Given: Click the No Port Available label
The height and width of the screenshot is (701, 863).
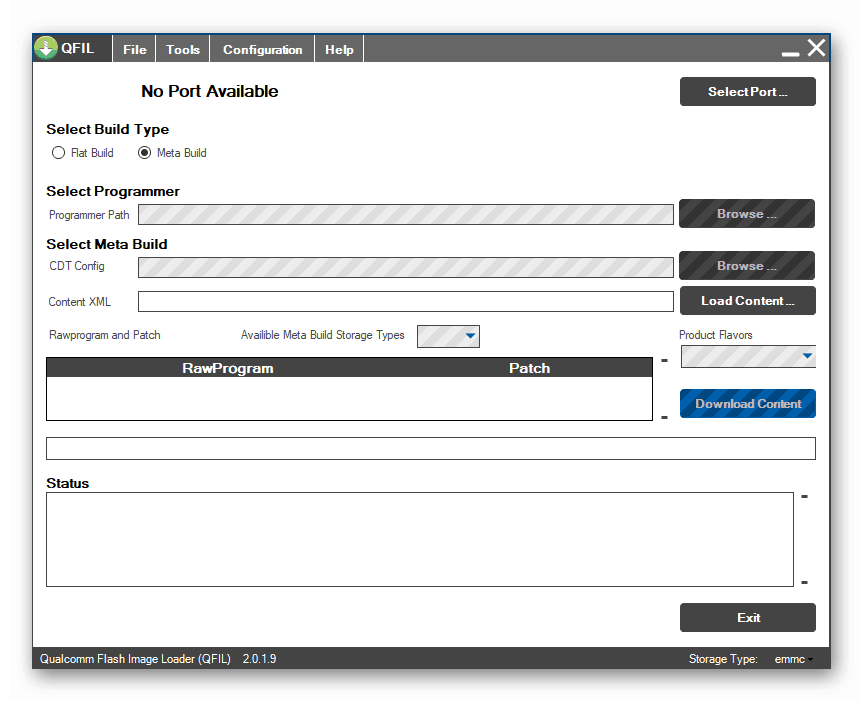Looking at the screenshot, I should (210, 91).
